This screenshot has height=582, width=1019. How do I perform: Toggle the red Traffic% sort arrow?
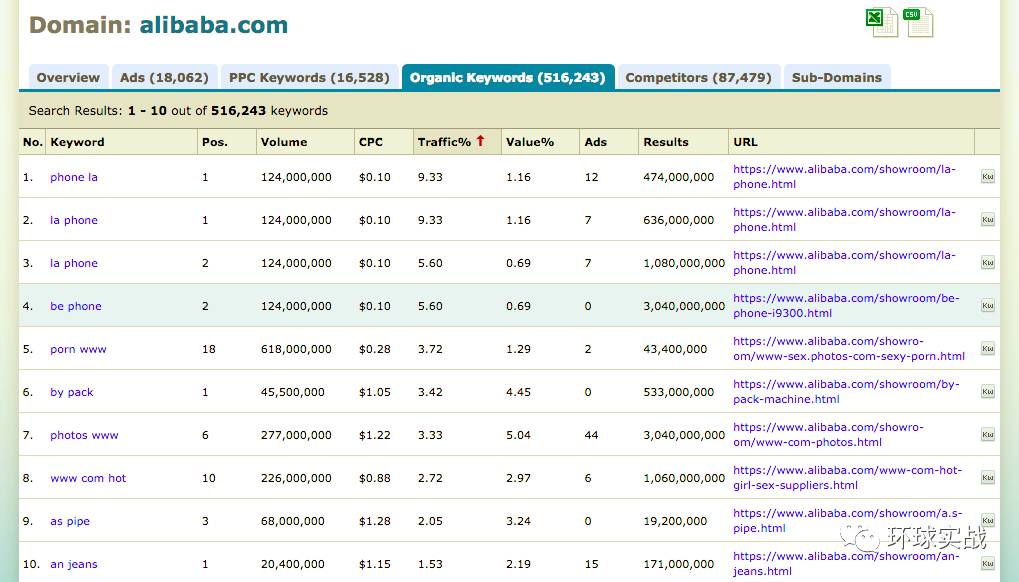[480, 140]
